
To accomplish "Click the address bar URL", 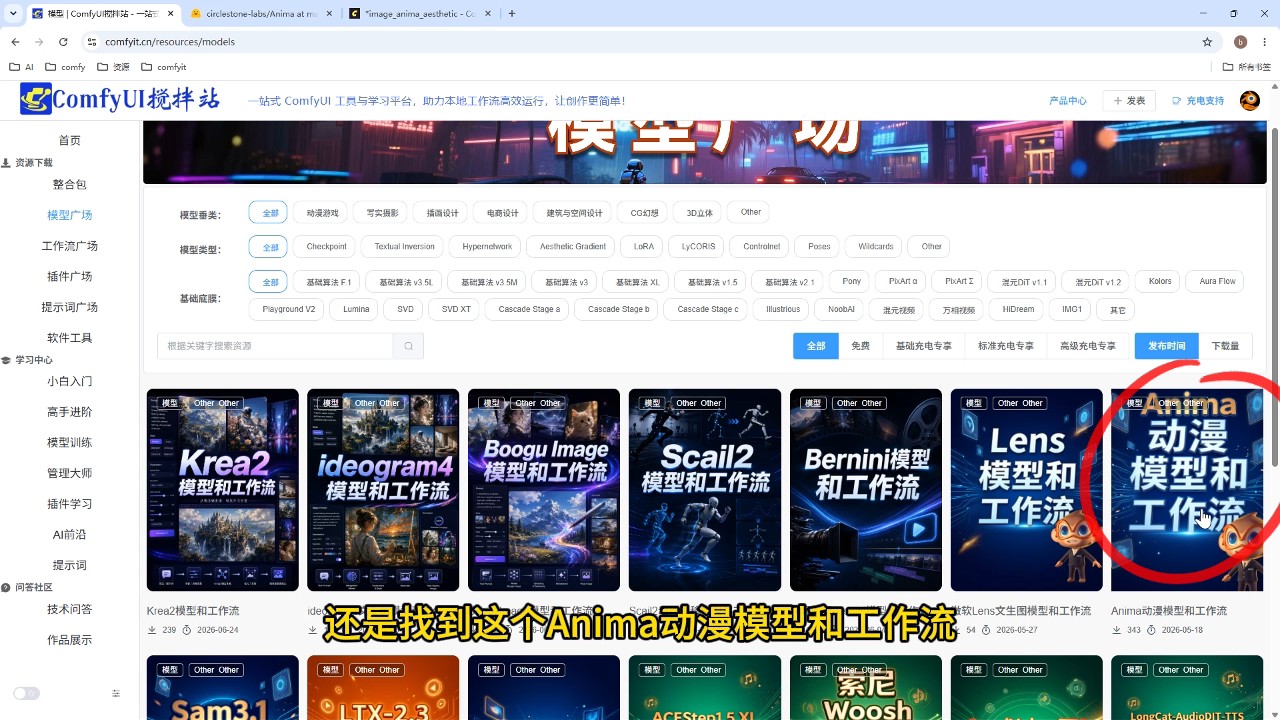I will point(170,42).
